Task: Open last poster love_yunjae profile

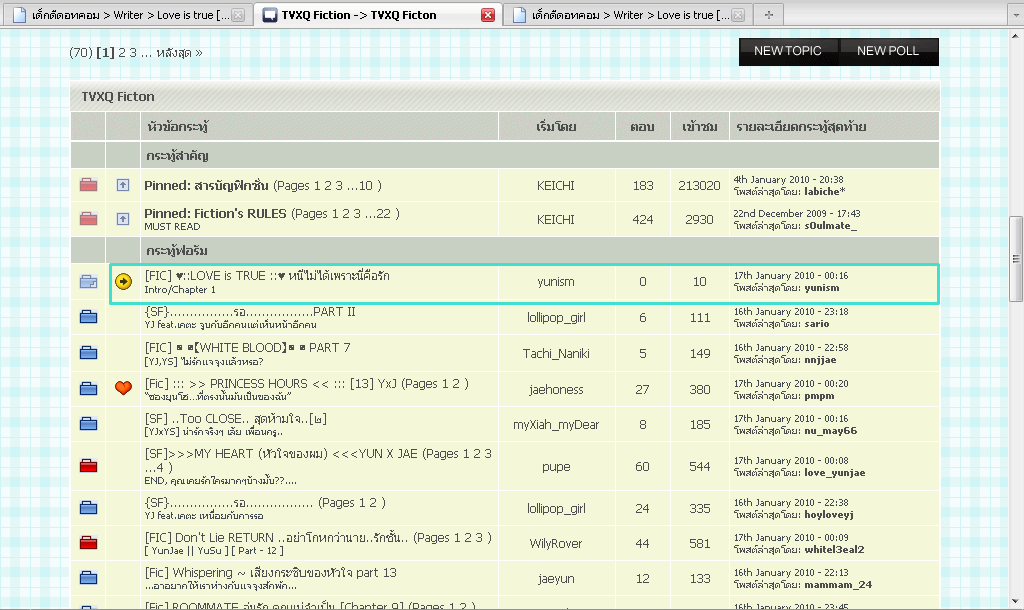Action: 835,472
